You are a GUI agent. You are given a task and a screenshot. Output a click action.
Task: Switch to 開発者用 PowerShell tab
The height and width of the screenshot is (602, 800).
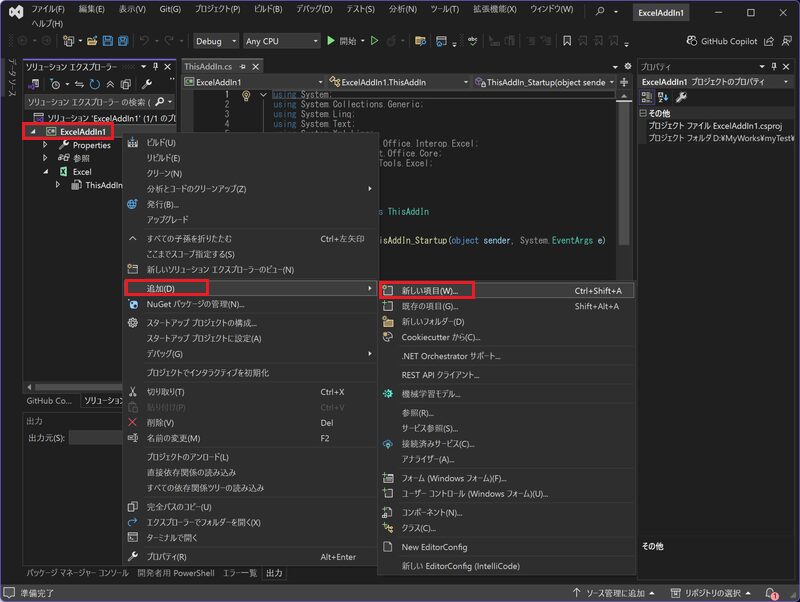(175, 573)
